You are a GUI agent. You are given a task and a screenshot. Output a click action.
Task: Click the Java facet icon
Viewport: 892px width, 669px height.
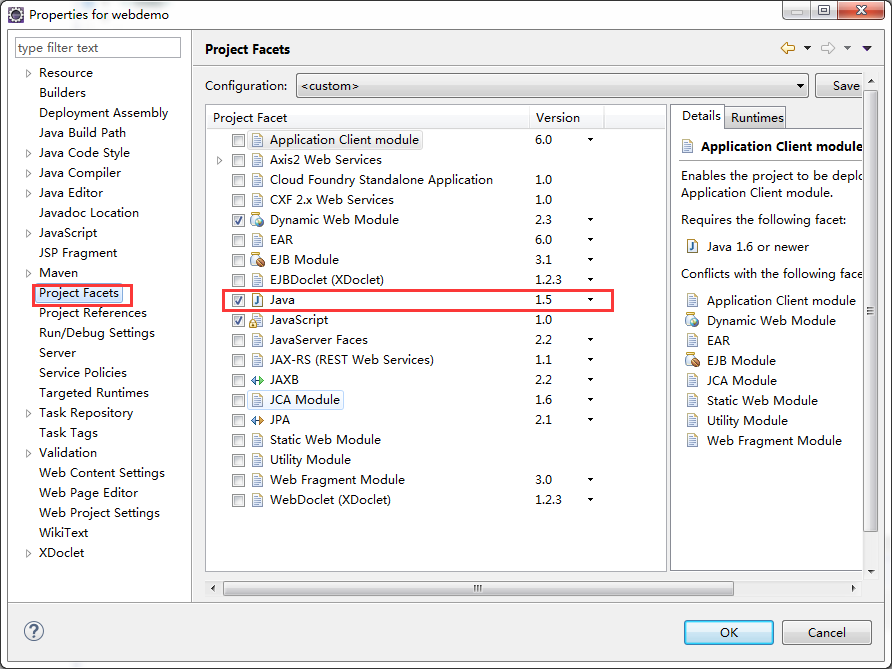(x=257, y=300)
